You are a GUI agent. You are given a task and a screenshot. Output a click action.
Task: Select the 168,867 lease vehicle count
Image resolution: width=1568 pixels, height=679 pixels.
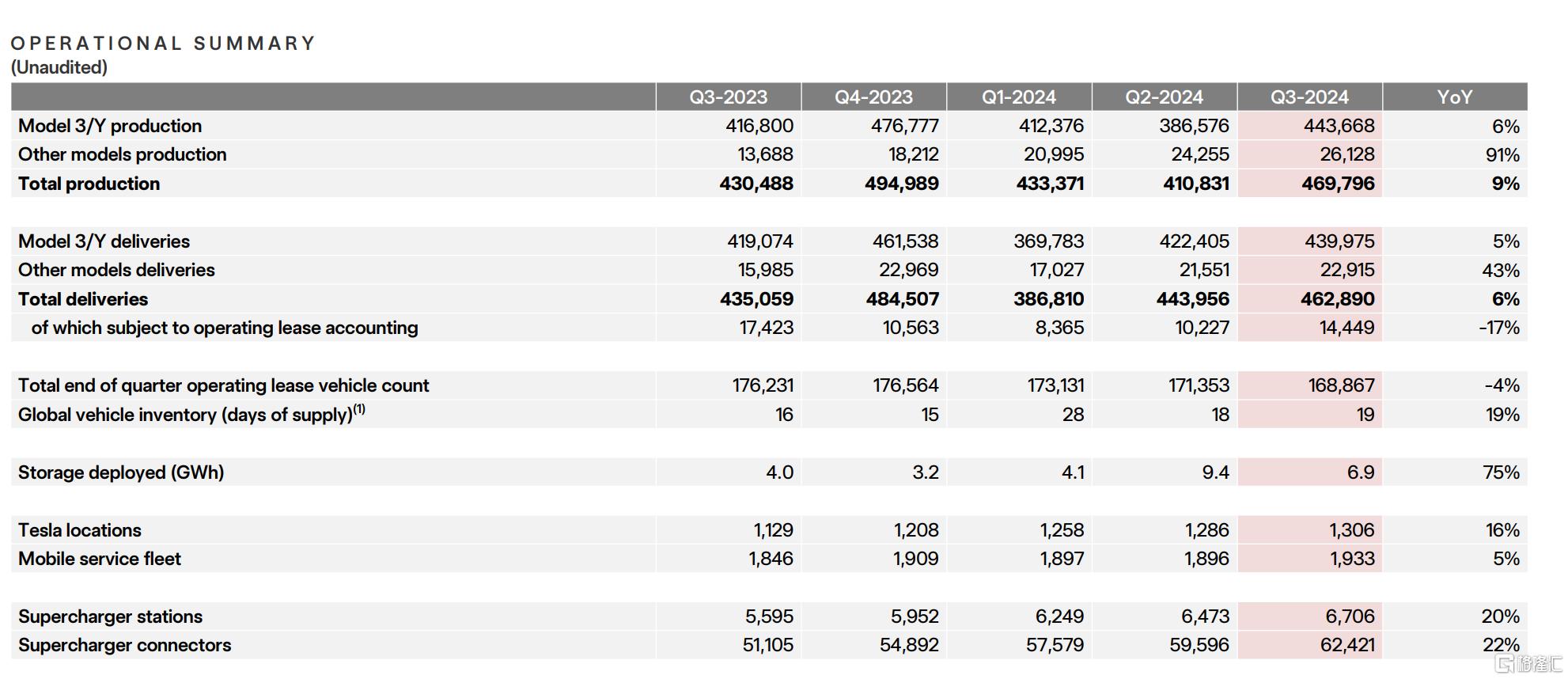(x=1341, y=385)
